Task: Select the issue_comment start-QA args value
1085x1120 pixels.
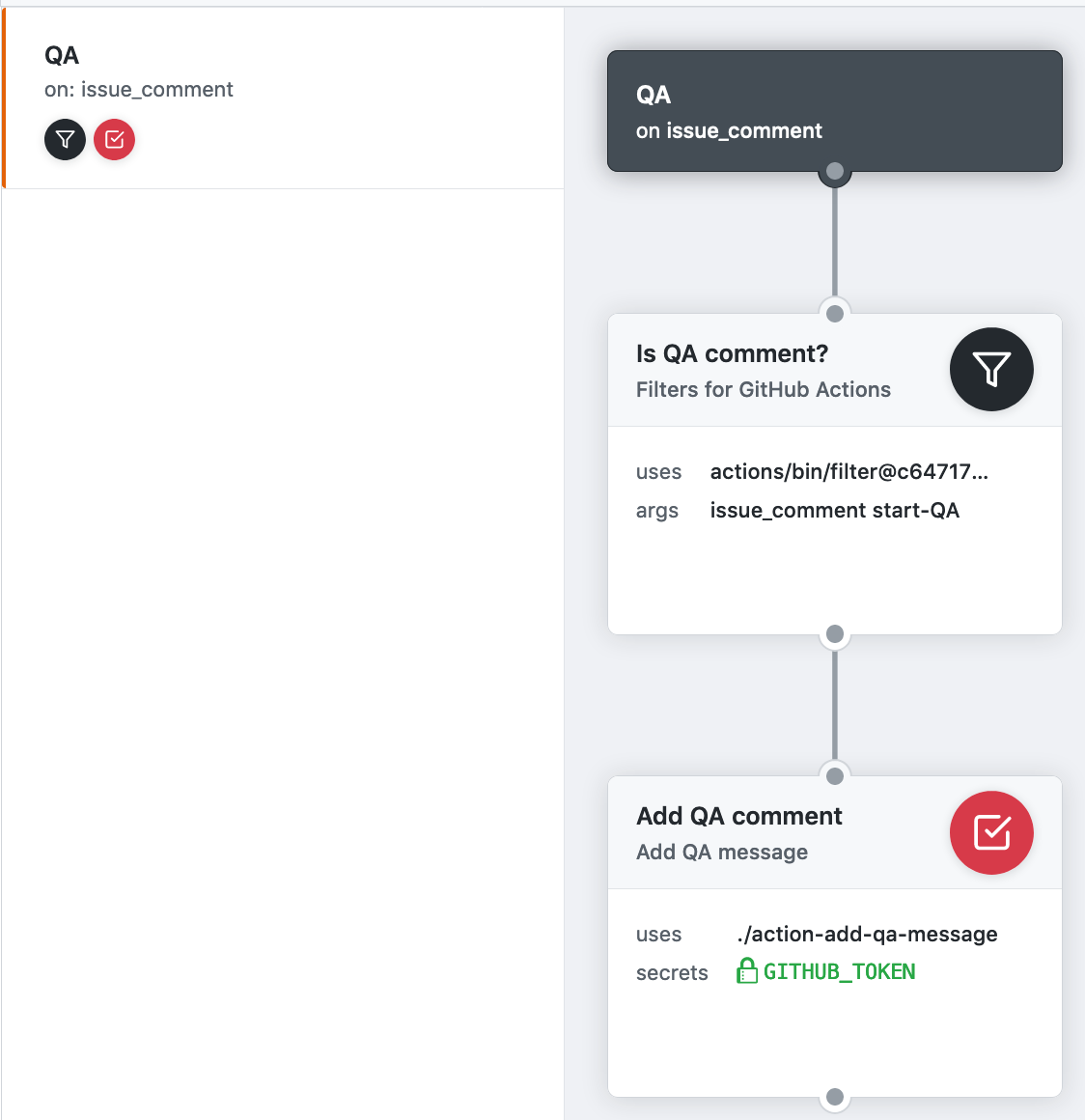Action: [x=834, y=510]
